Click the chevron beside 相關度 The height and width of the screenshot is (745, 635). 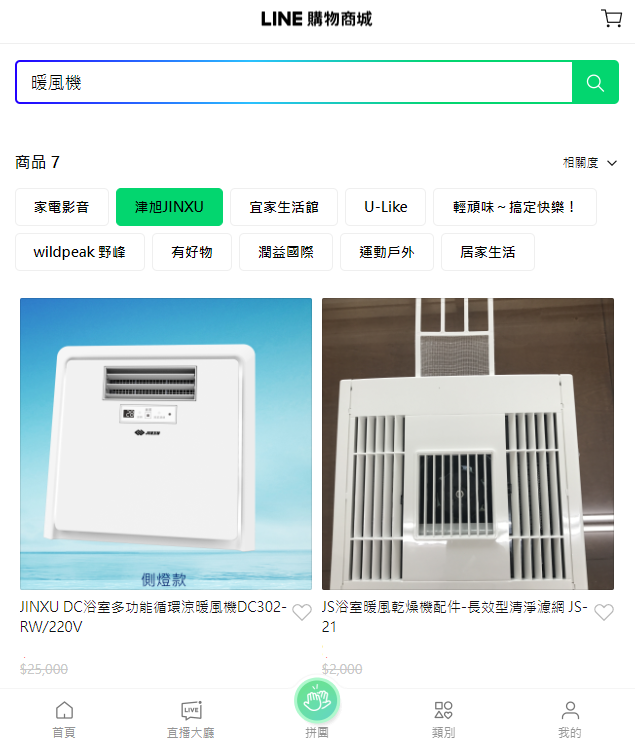(612, 163)
